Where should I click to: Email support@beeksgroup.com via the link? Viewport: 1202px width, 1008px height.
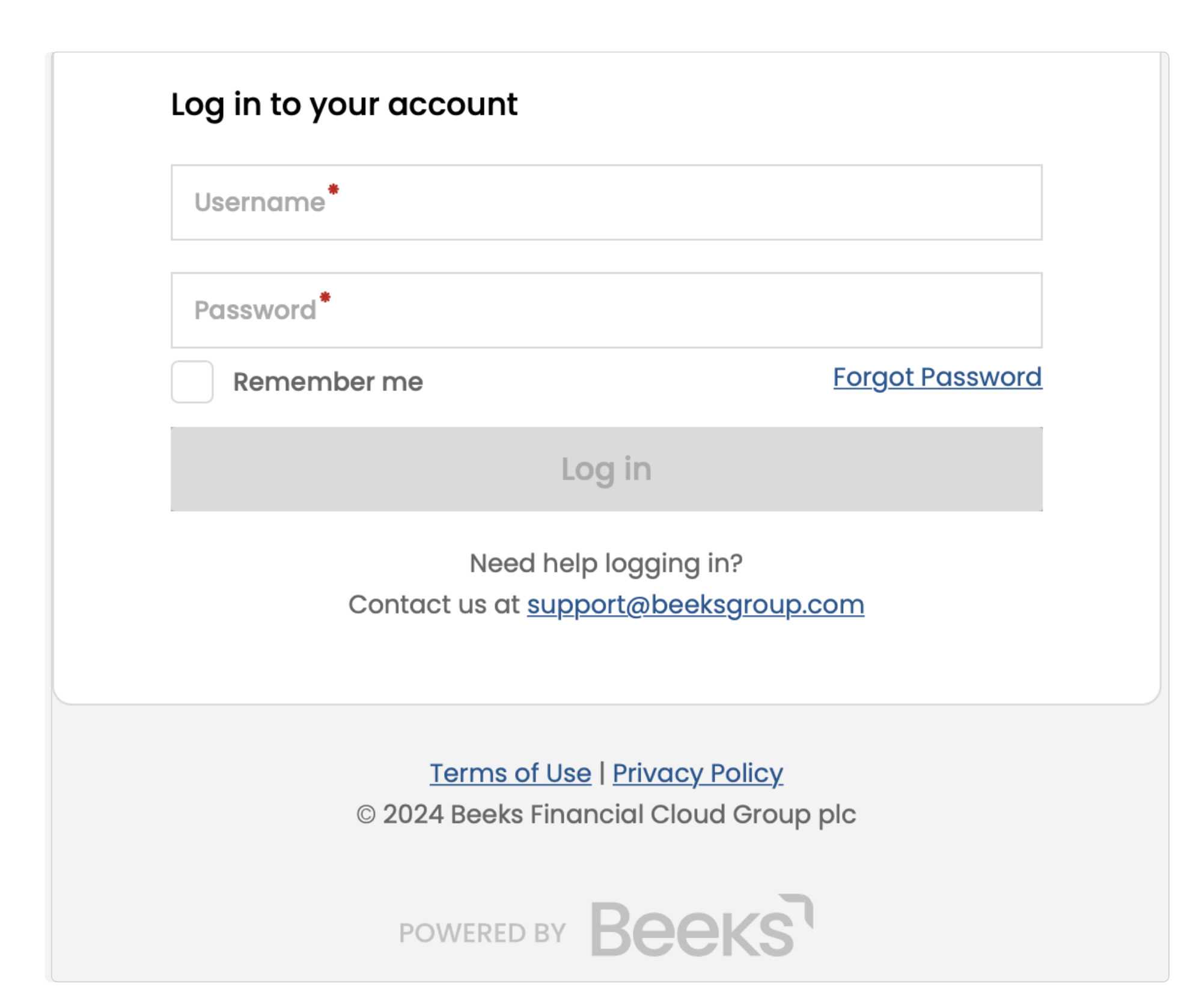tap(696, 605)
